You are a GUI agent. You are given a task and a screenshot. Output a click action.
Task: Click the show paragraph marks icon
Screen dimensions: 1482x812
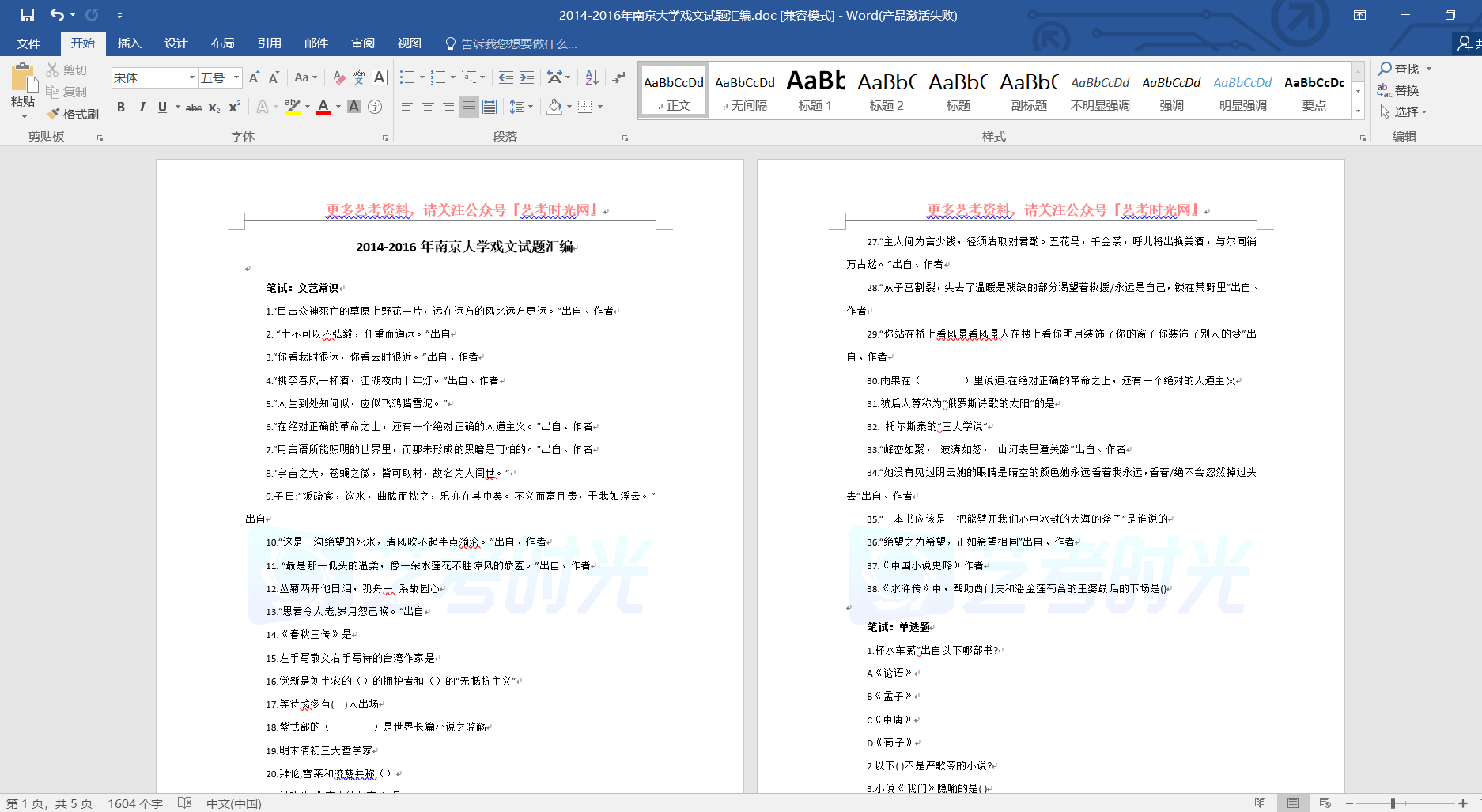coord(618,77)
